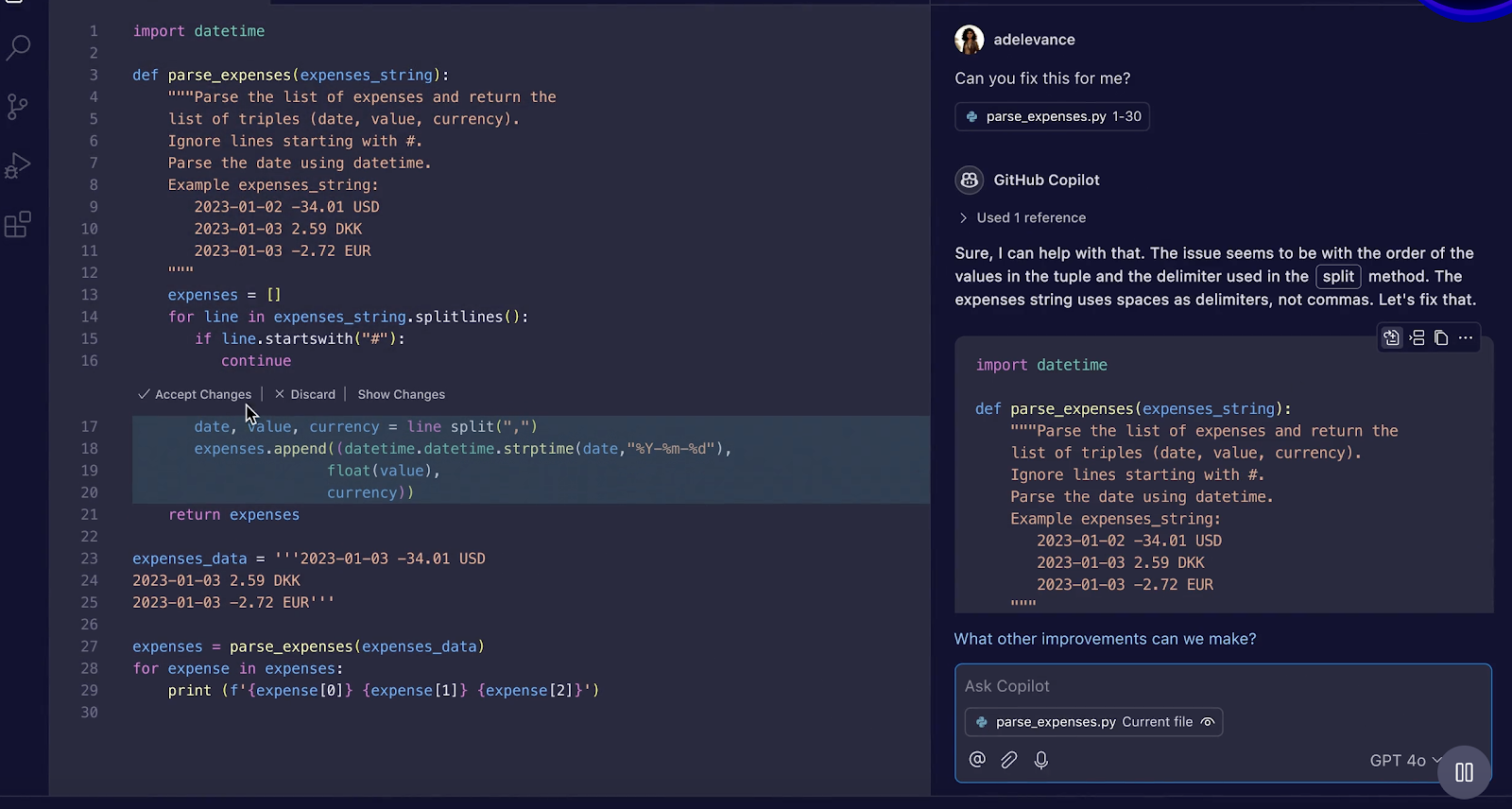Image resolution: width=1512 pixels, height=809 pixels.
Task: Open the GPT 4o model dropdown
Action: click(1405, 760)
